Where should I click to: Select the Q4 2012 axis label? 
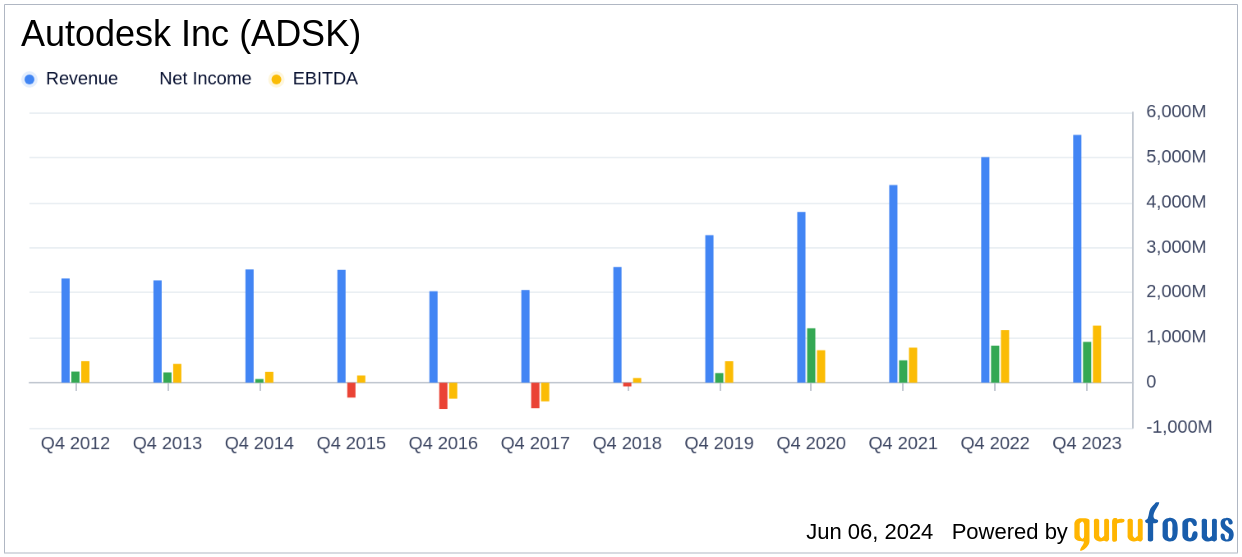coord(75,443)
